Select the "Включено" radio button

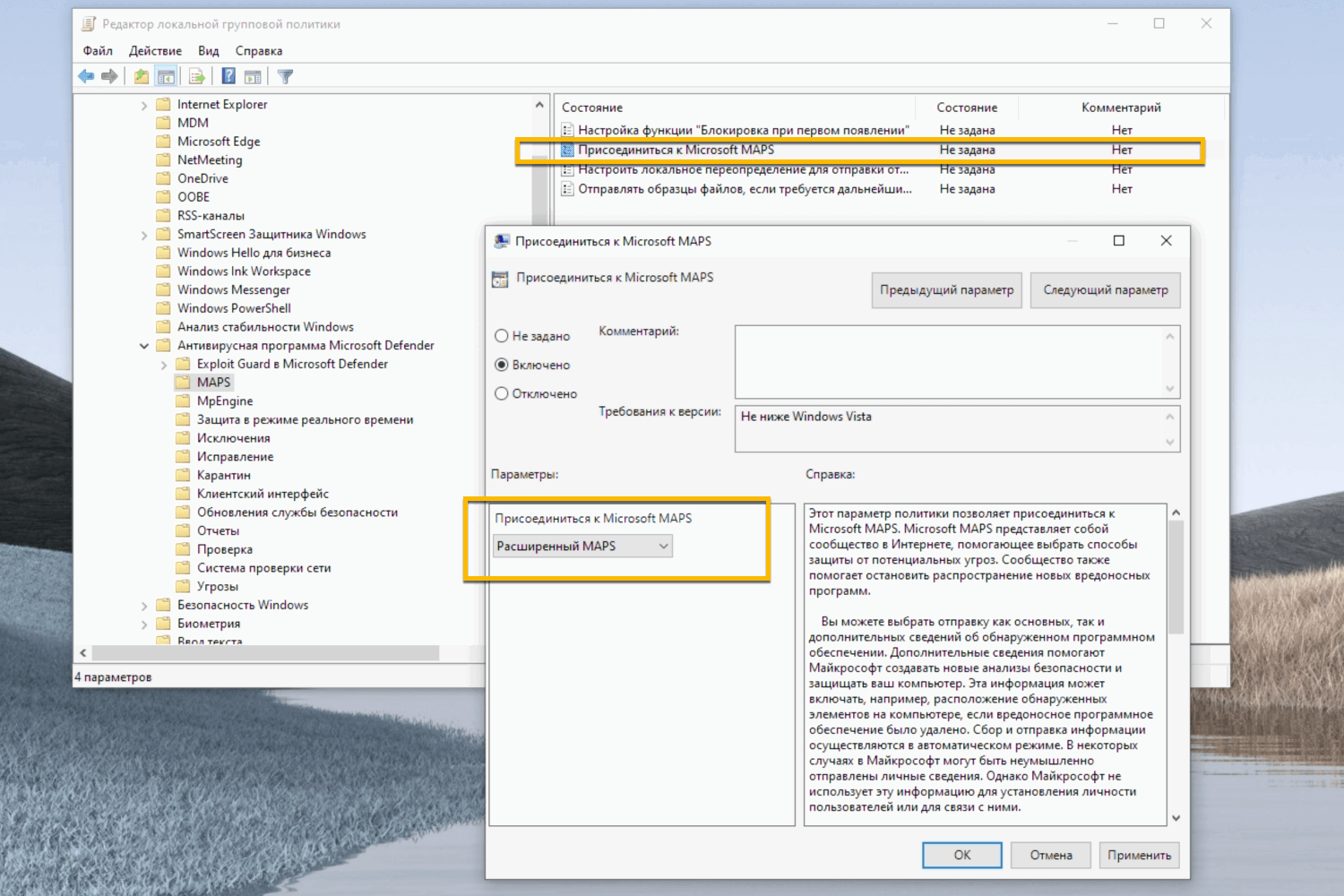tap(502, 365)
